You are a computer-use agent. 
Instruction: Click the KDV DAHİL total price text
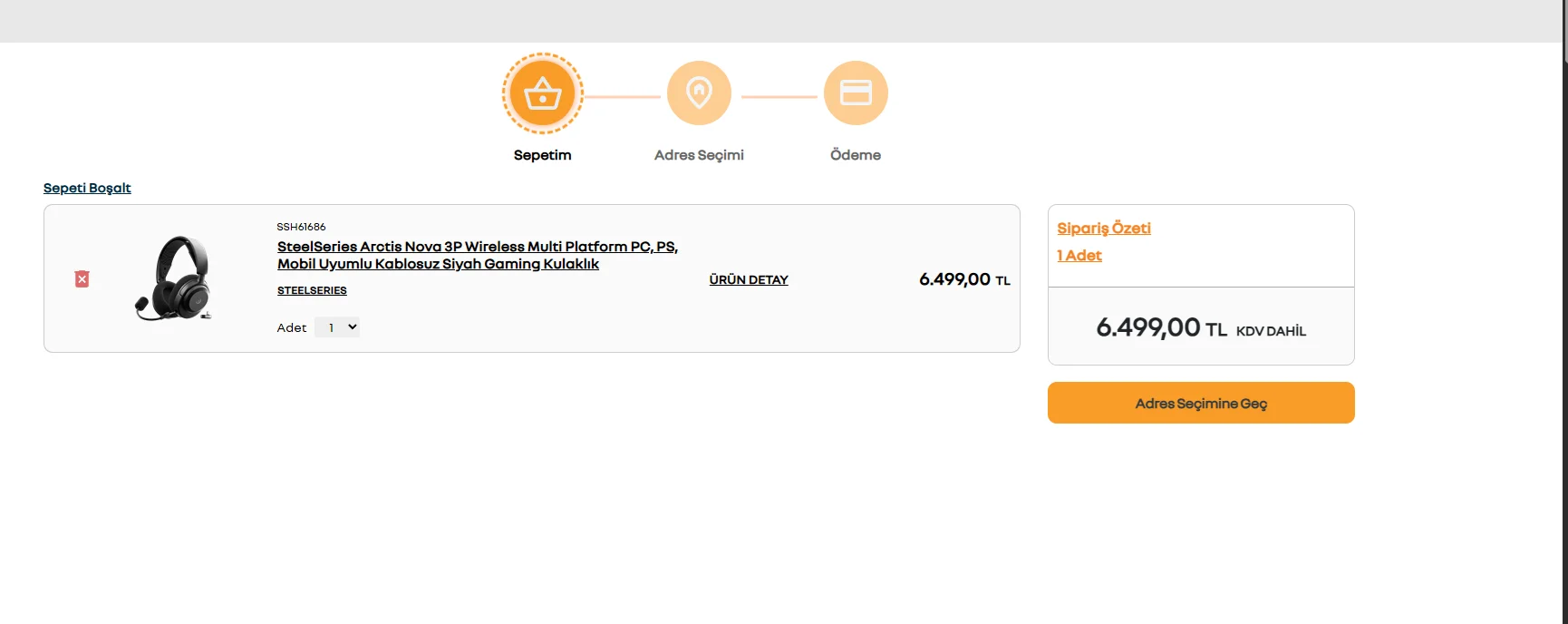[x=1271, y=331]
